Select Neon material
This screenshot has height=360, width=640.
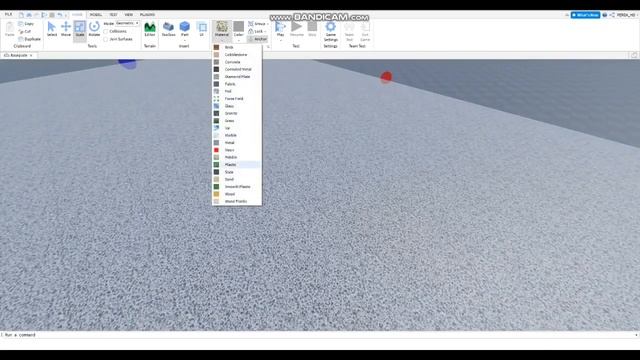[x=237, y=150]
